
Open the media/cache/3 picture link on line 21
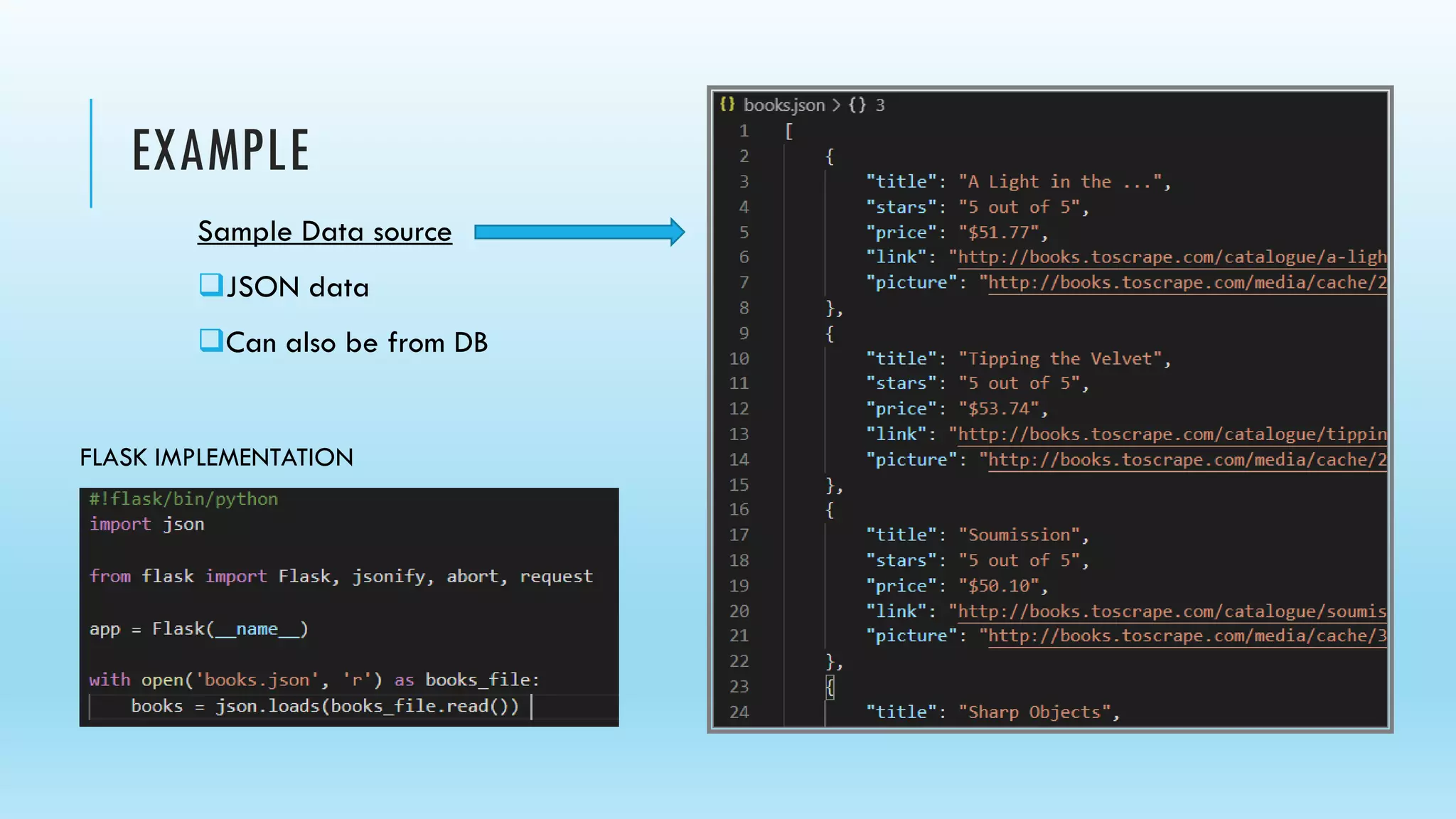pos(1187,636)
